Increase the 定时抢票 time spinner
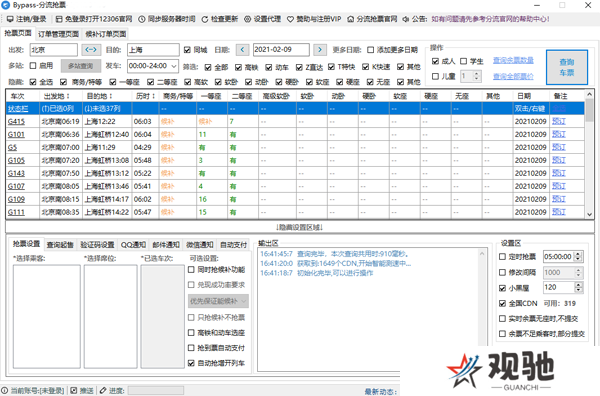This screenshot has height=396, width=600. point(579,254)
